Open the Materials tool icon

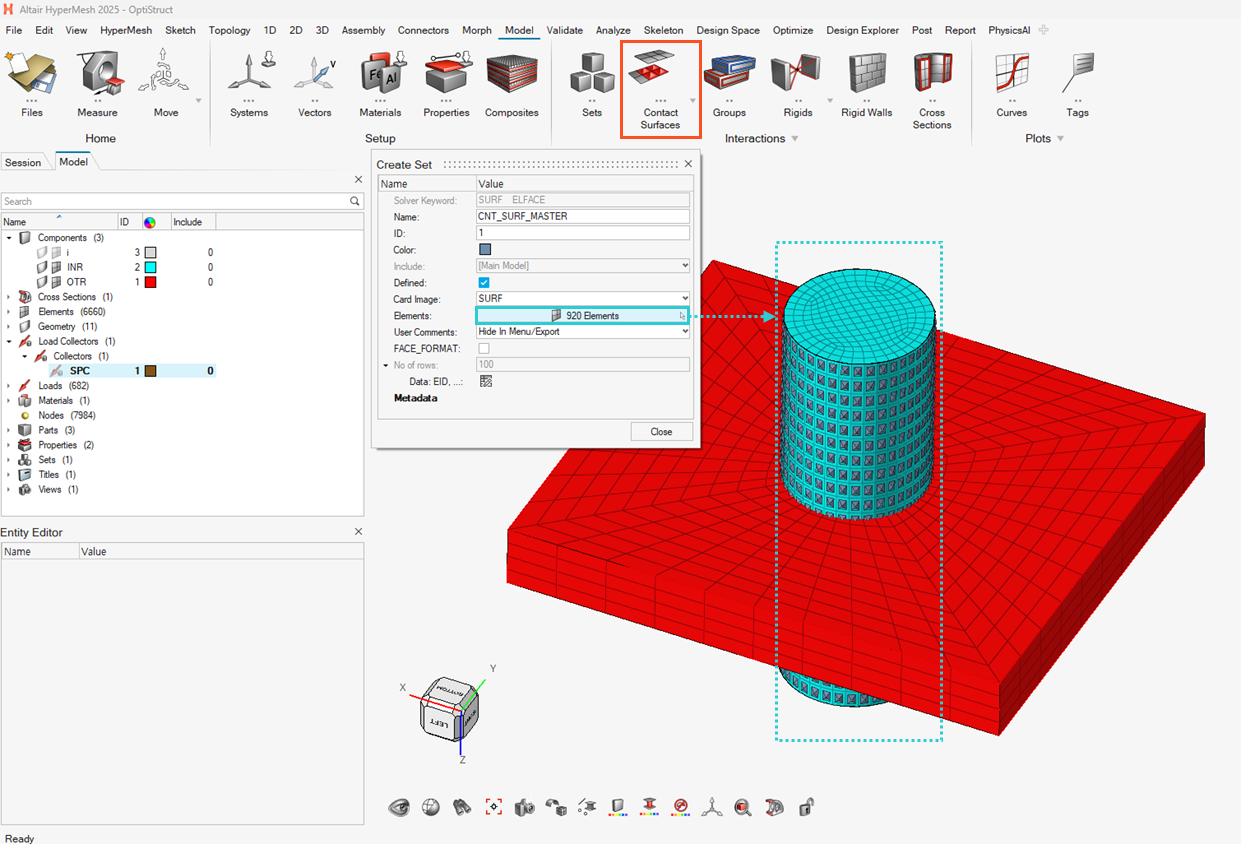click(380, 74)
